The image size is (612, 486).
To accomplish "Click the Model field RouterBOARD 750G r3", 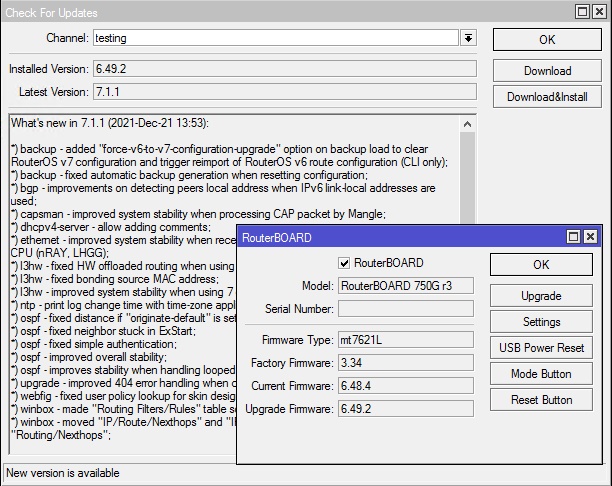I will 406,286.
